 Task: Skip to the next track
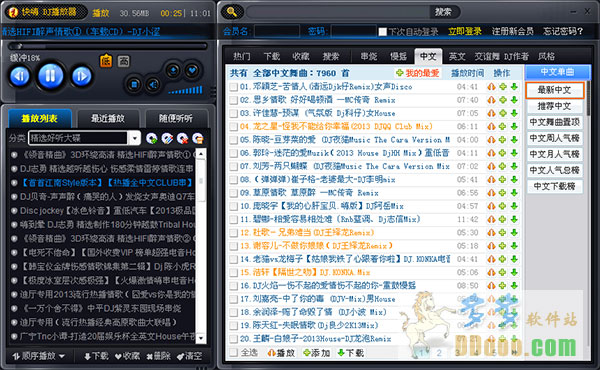point(81,76)
